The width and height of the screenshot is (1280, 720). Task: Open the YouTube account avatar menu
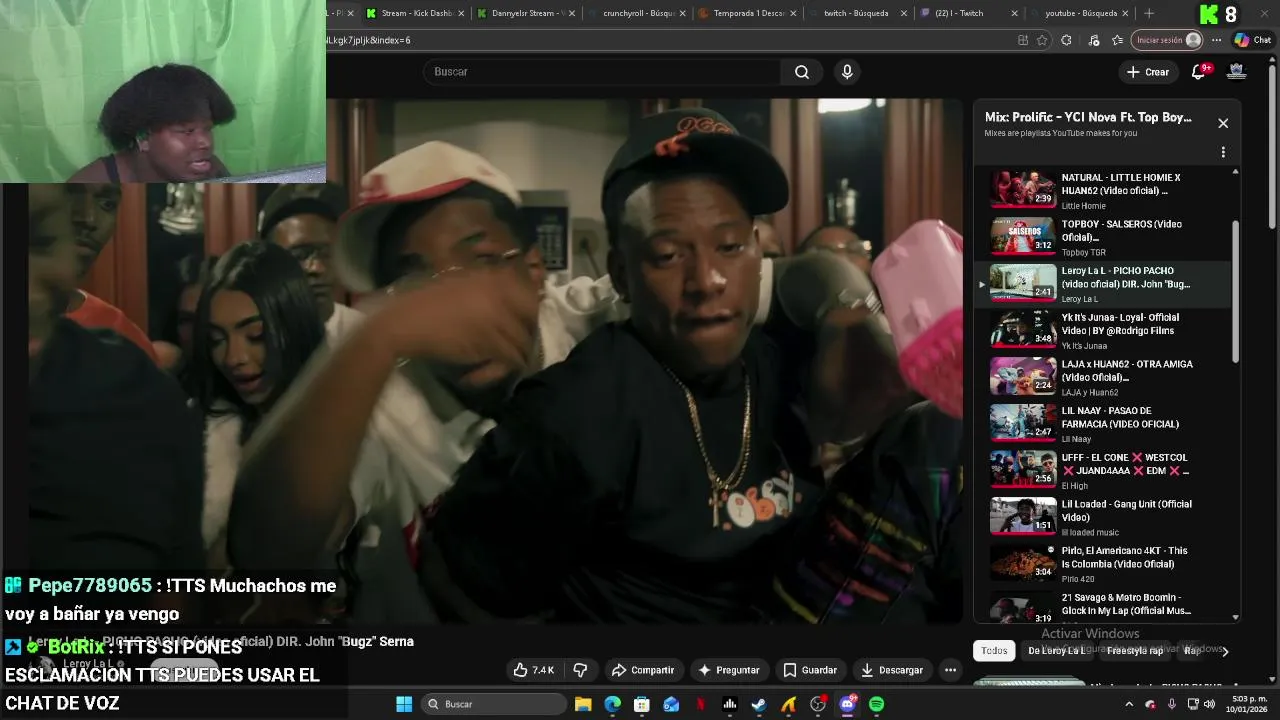[1237, 71]
